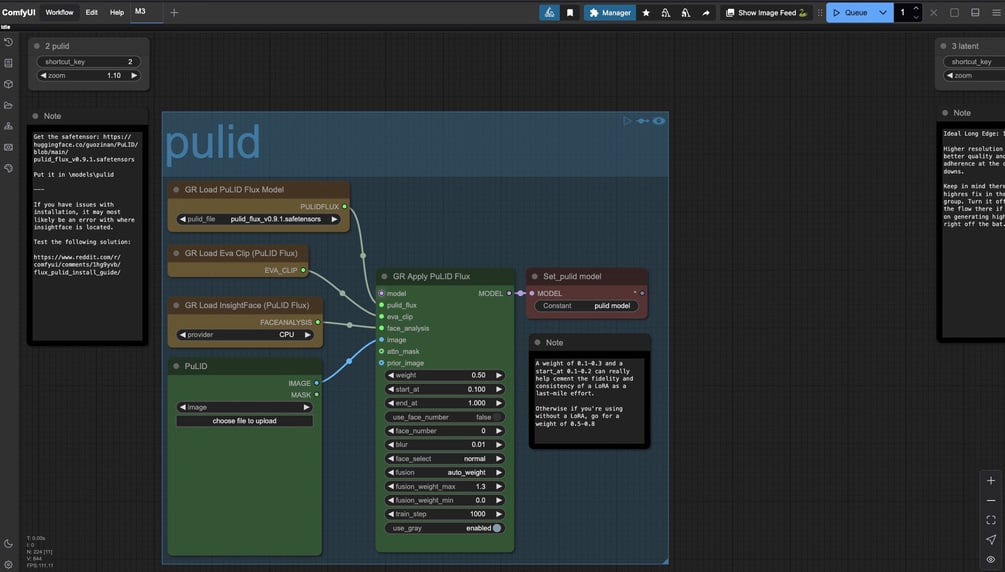The height and width of the screenshot is (572, 1005).
Task: Click train_step 1000 field
Action: tap(444, 514)
